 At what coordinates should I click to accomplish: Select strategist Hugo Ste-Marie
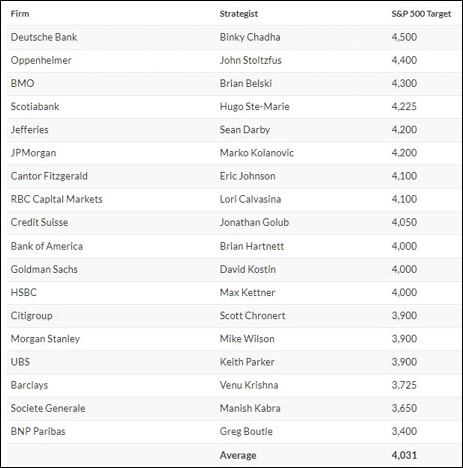[x=254, y=107]
